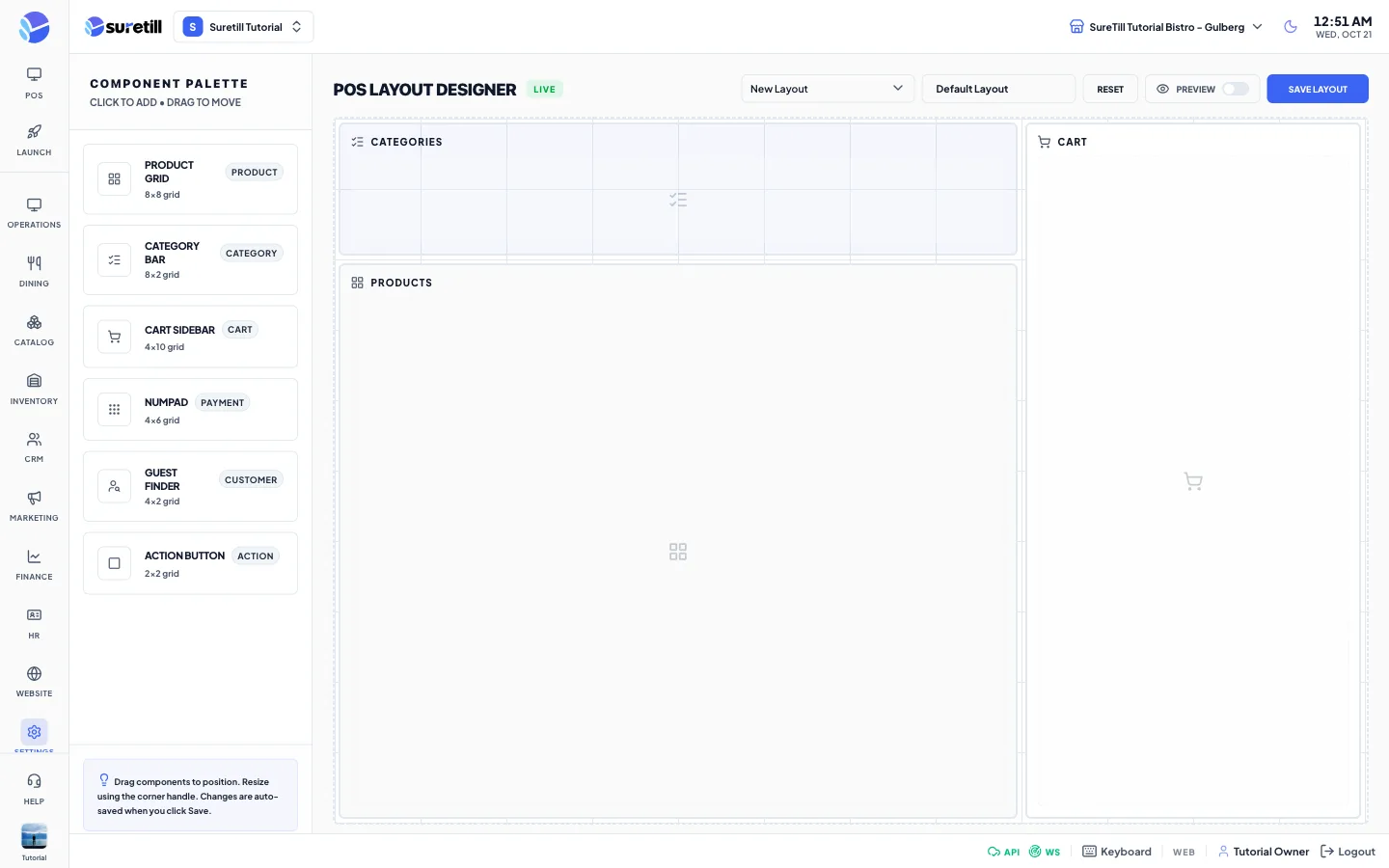Select the Cart block on canvas
This screenshot has height=868, width=1389.
click(1193, 471)
